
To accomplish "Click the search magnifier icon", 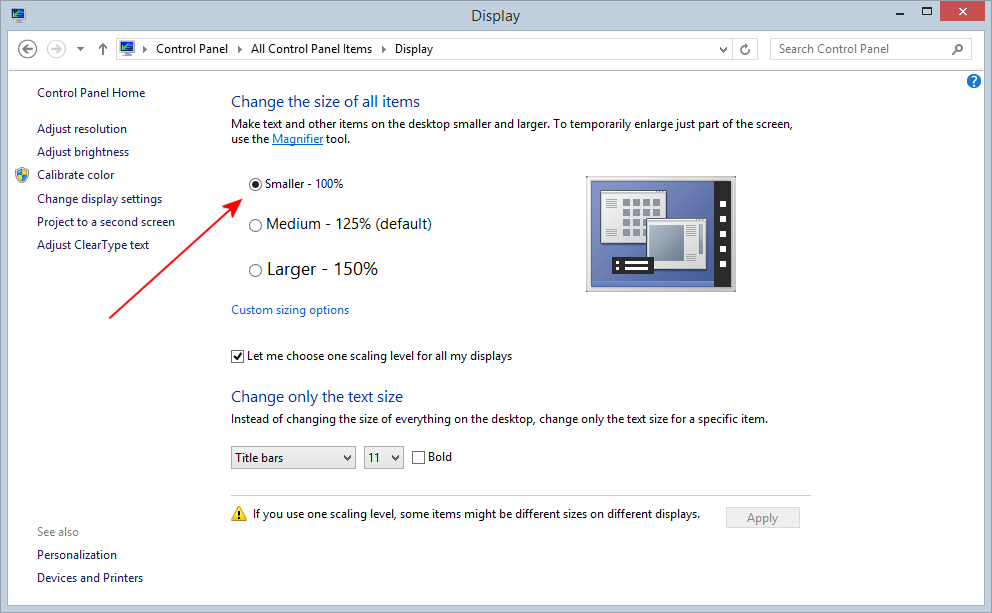I will 957,49.
